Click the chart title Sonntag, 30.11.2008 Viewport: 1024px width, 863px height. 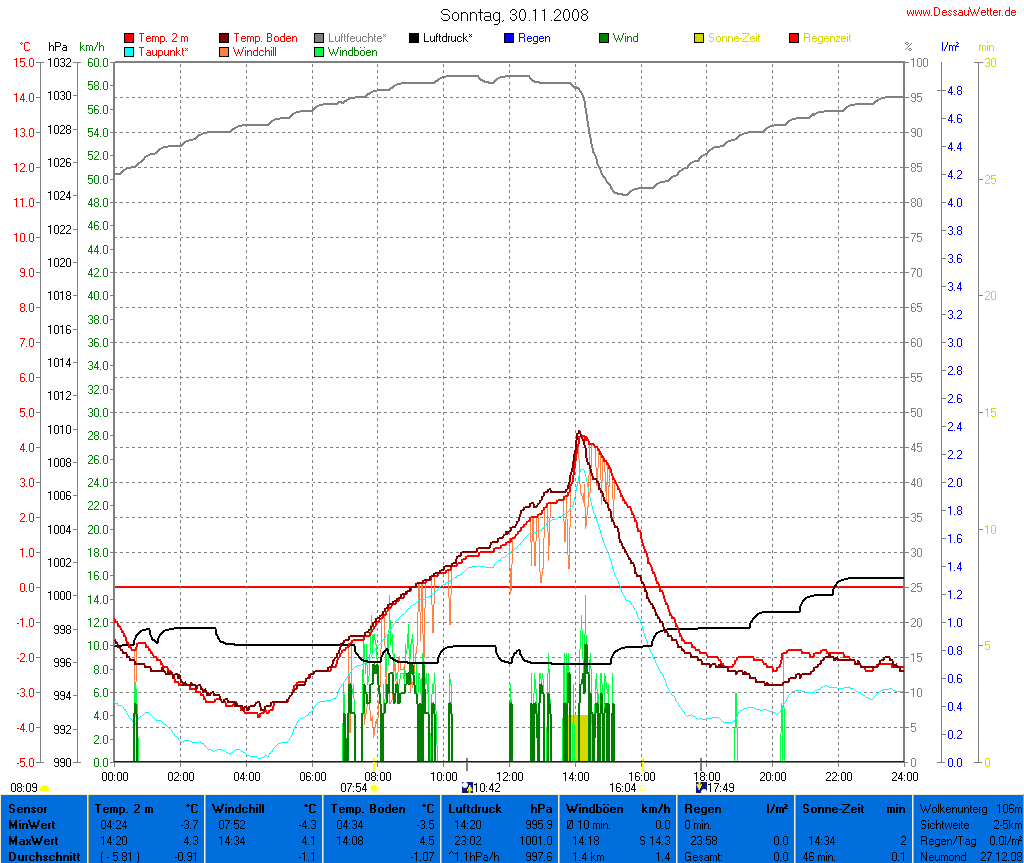(514, 15)
